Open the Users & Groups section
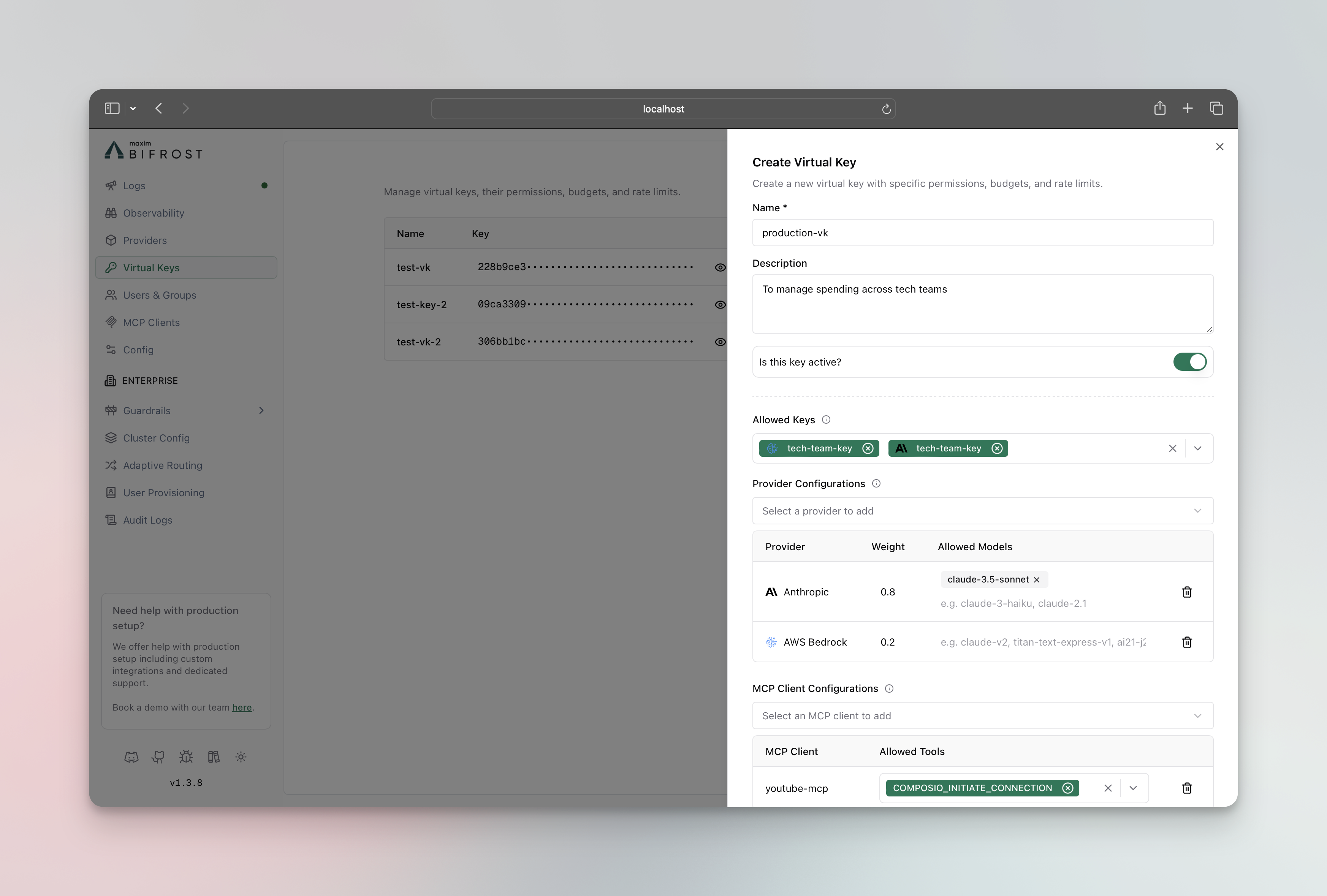Viewport: 1327px width, 896px height. coord(160,294)
